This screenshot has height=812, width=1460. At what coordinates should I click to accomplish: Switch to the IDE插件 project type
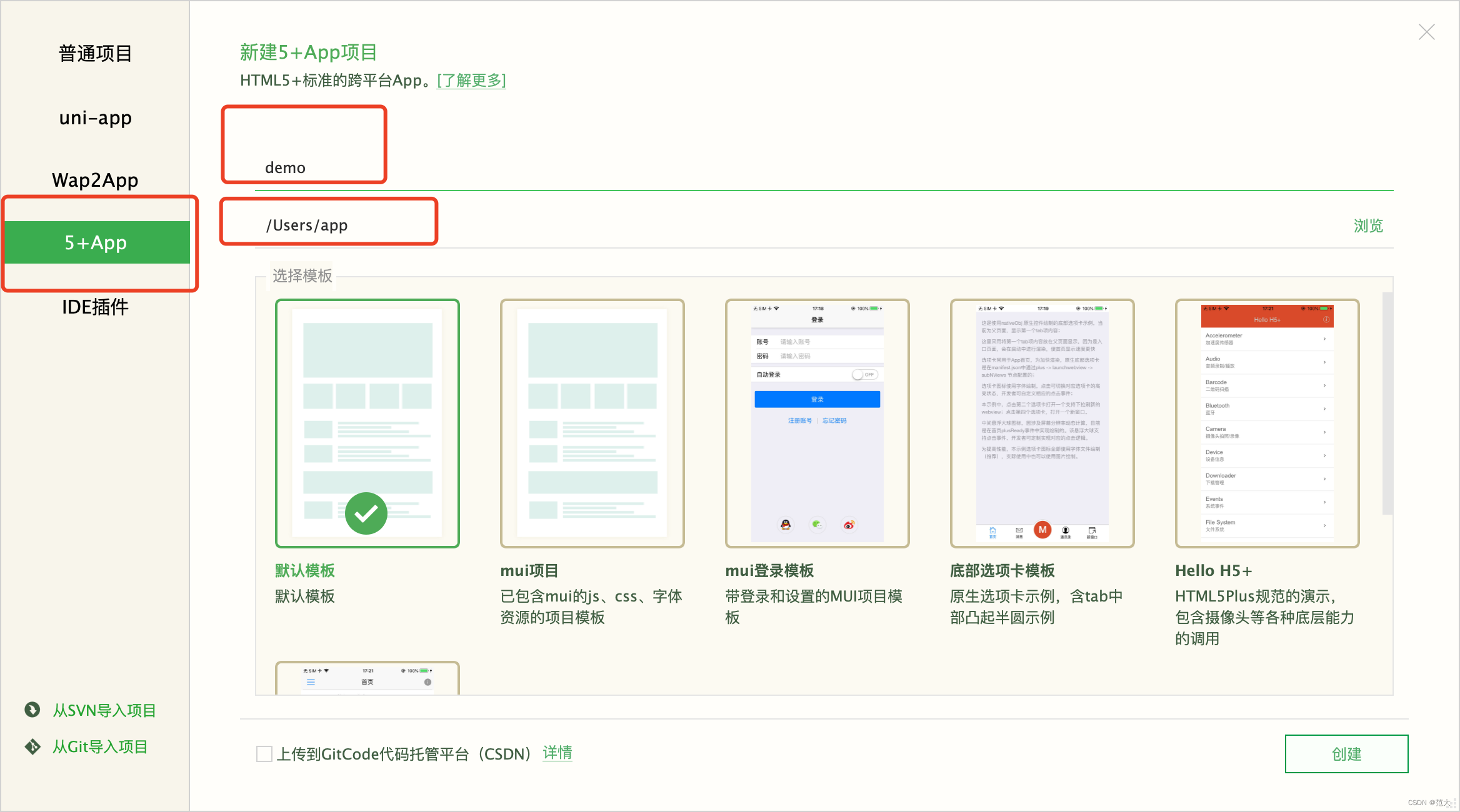pyautogui.click(x=95, y=307)
